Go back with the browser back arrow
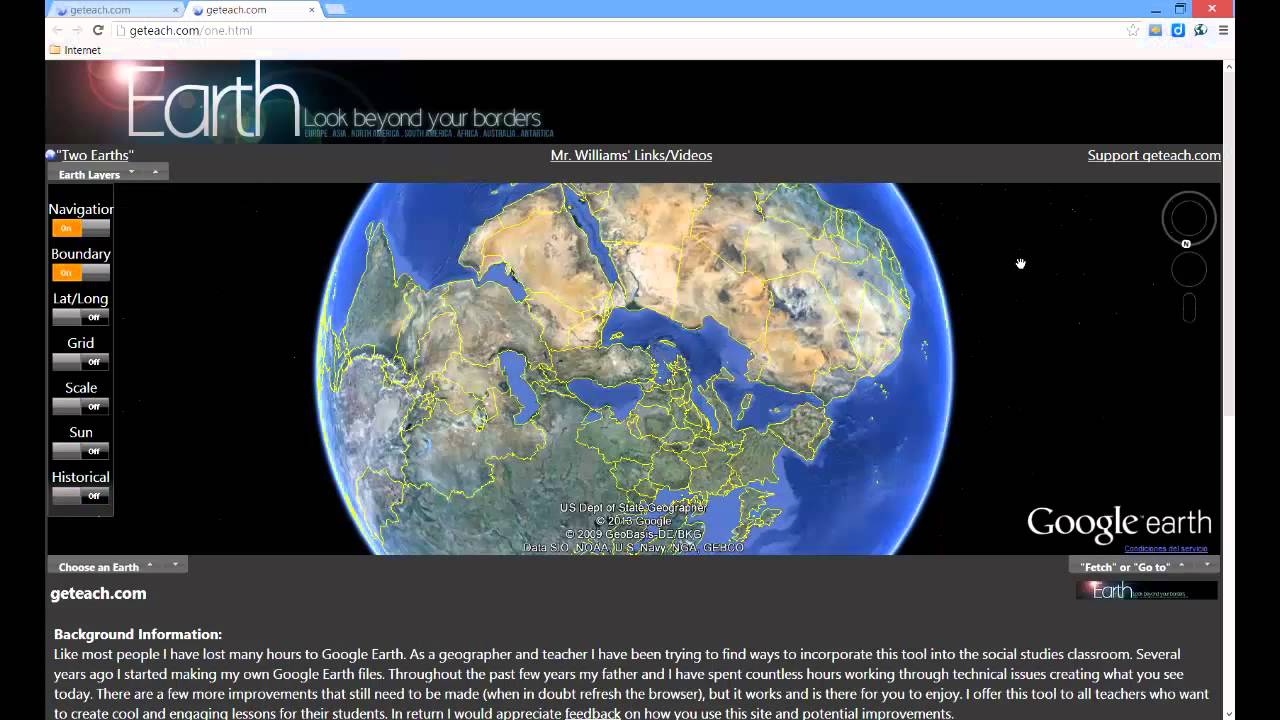 57,30
